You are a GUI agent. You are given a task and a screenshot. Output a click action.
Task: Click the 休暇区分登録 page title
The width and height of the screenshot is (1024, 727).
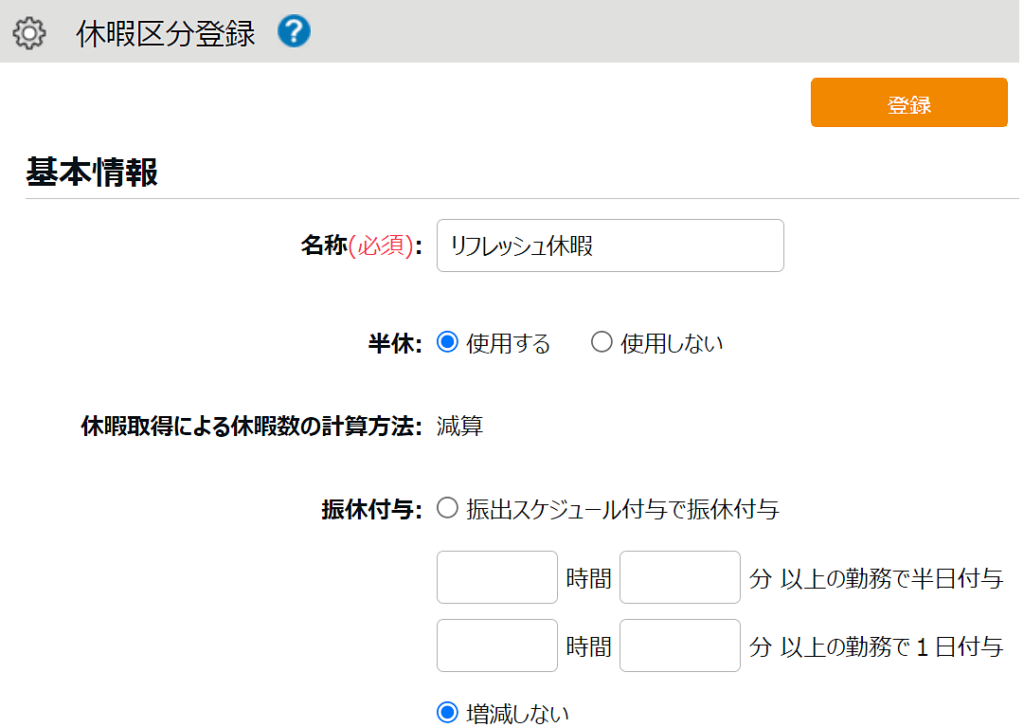tap(165, 33)
